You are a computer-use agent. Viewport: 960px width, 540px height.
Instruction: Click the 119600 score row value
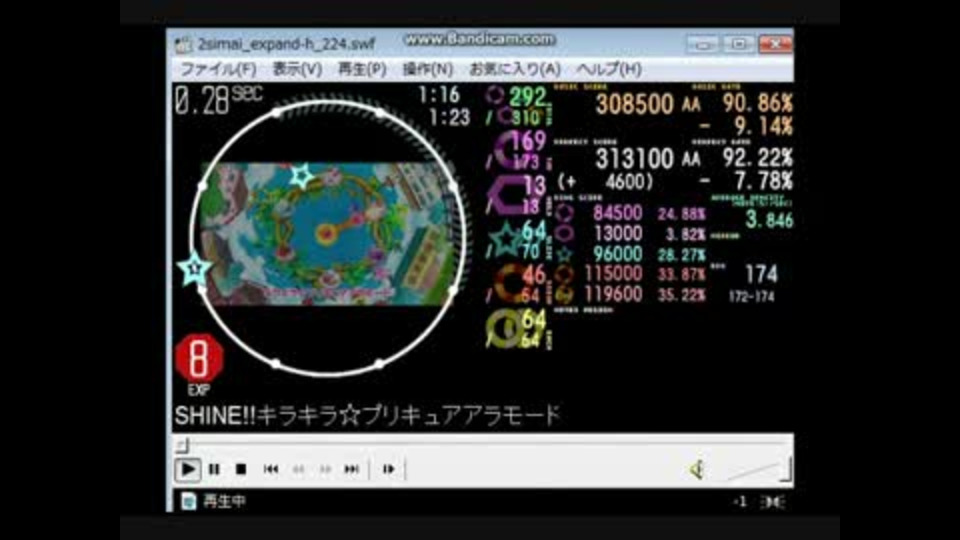pyautogui.click(x=613, y=294)
